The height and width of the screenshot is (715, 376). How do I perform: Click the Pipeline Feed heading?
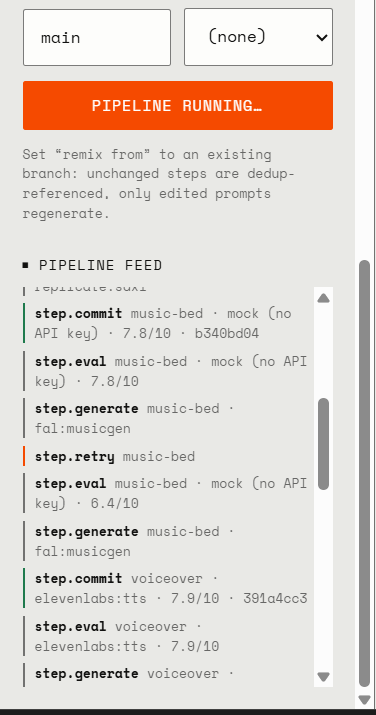point(100,265)
